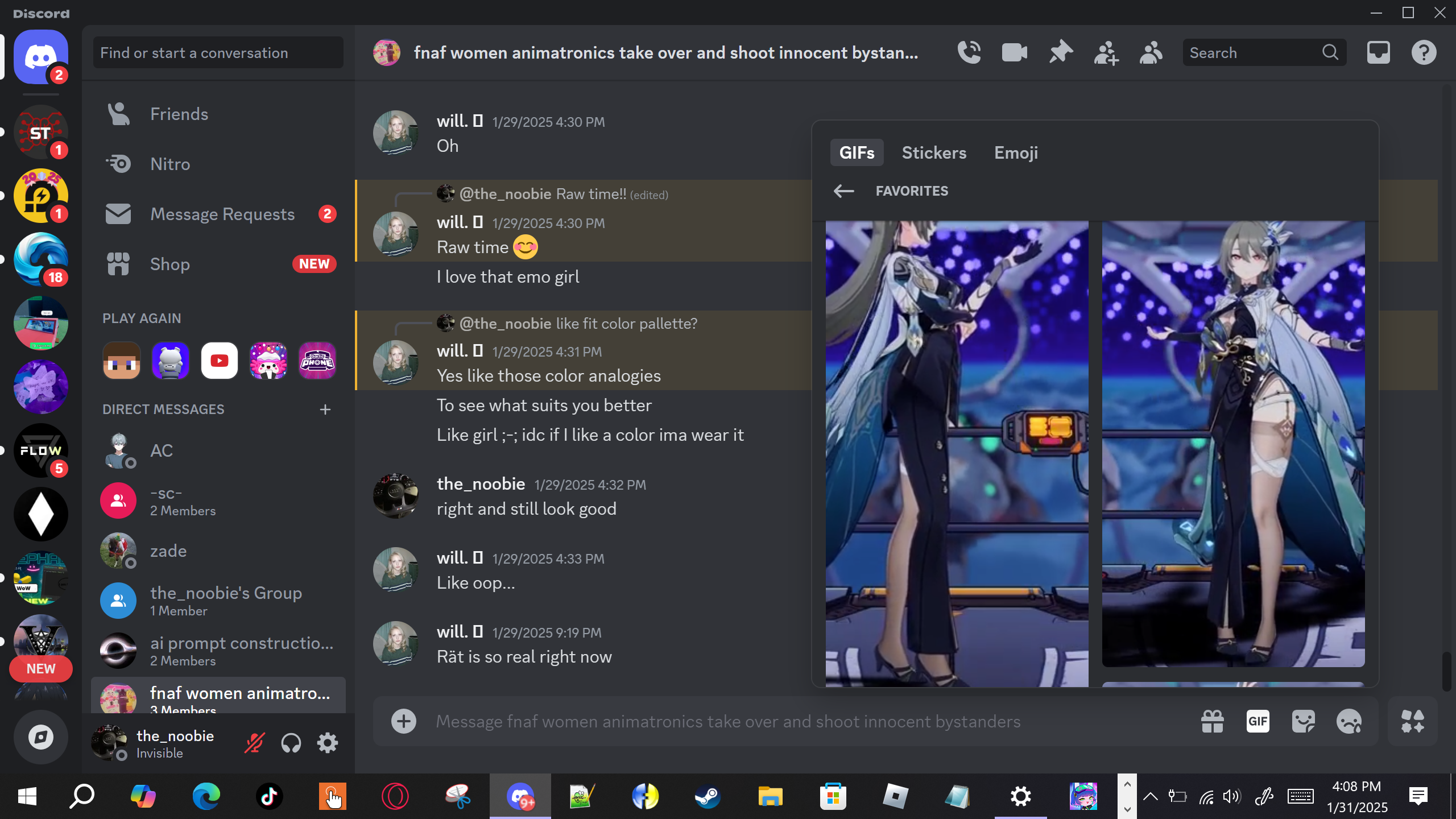Open pinned messages
The width and height of the screenshot is (1456, 819).
pyautogui.click(x=1060, y=52)
